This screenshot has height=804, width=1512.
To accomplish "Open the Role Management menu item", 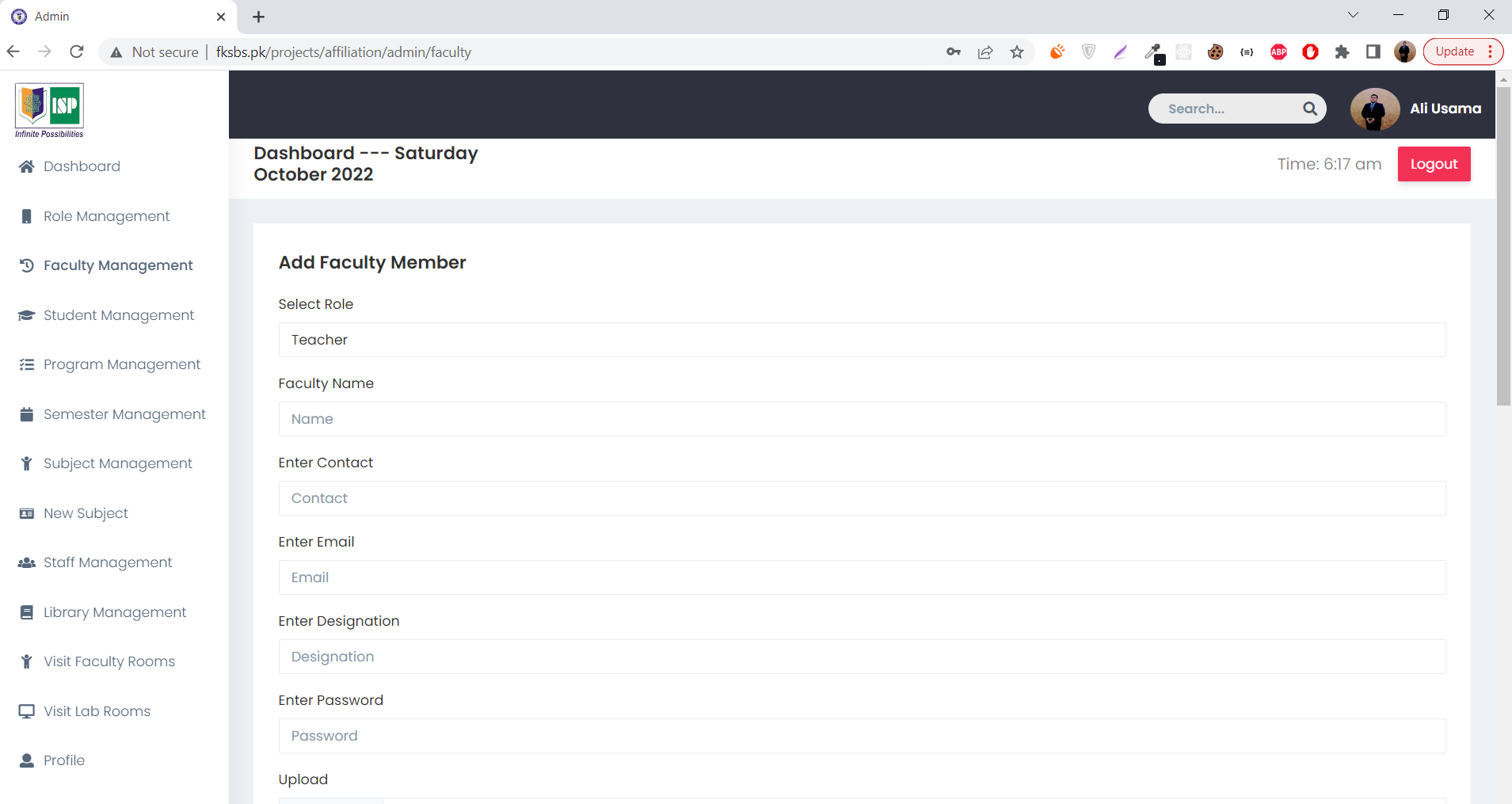I will [106, 216].
